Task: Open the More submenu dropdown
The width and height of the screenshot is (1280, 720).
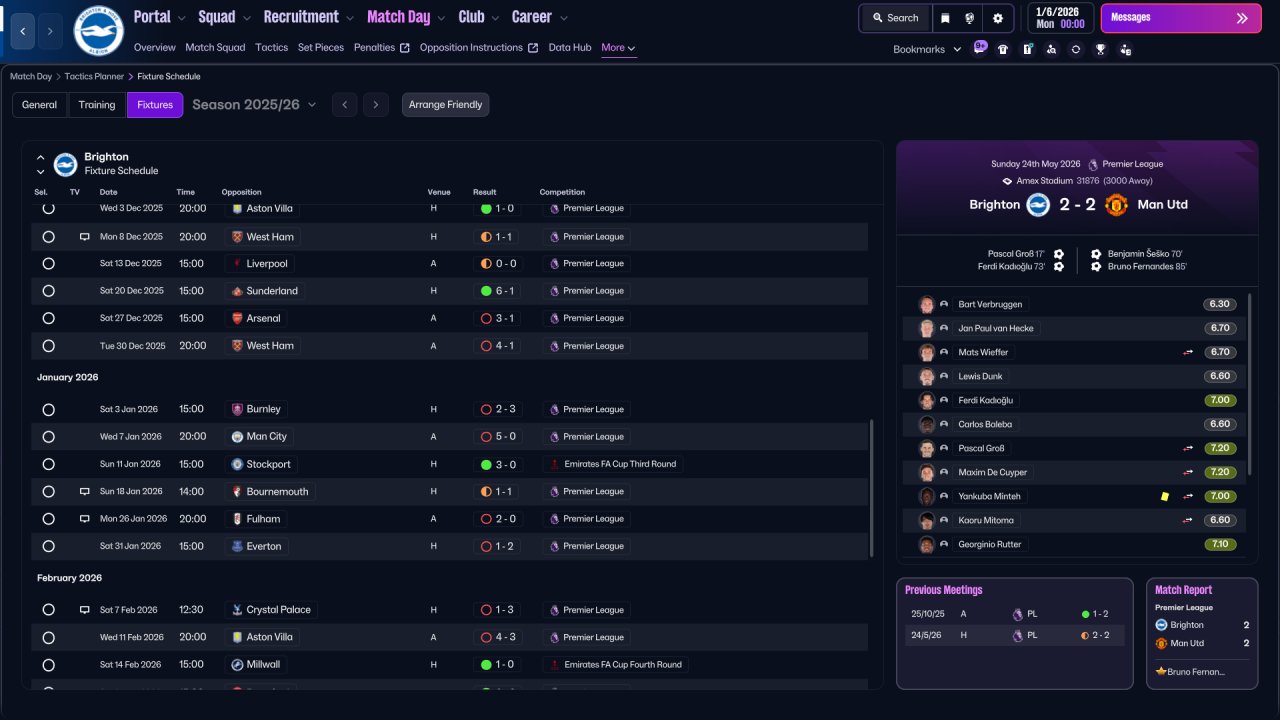Action: click(618, 47)
